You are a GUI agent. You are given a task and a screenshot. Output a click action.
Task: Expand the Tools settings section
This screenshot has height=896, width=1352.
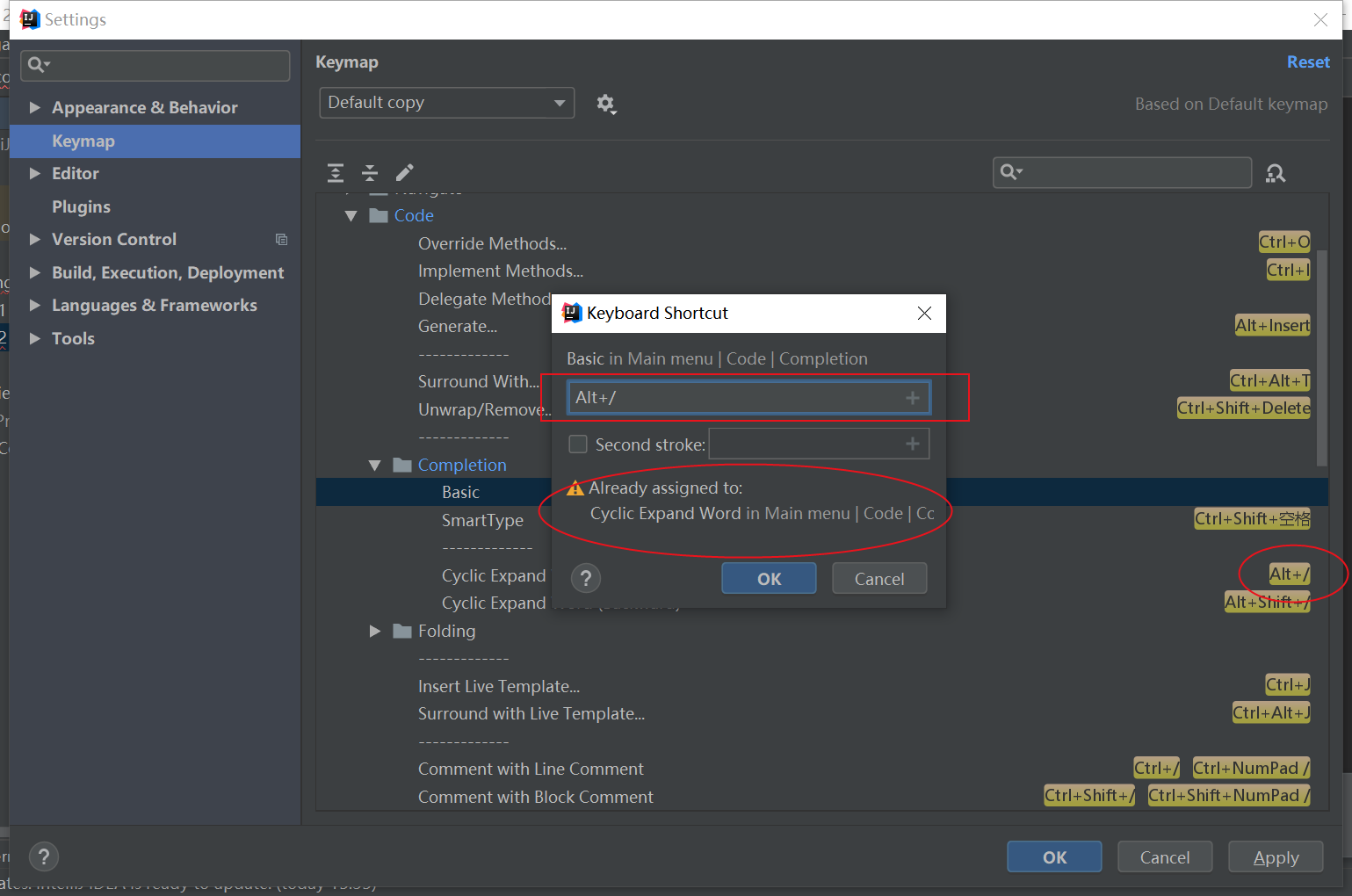click(35, 338)
